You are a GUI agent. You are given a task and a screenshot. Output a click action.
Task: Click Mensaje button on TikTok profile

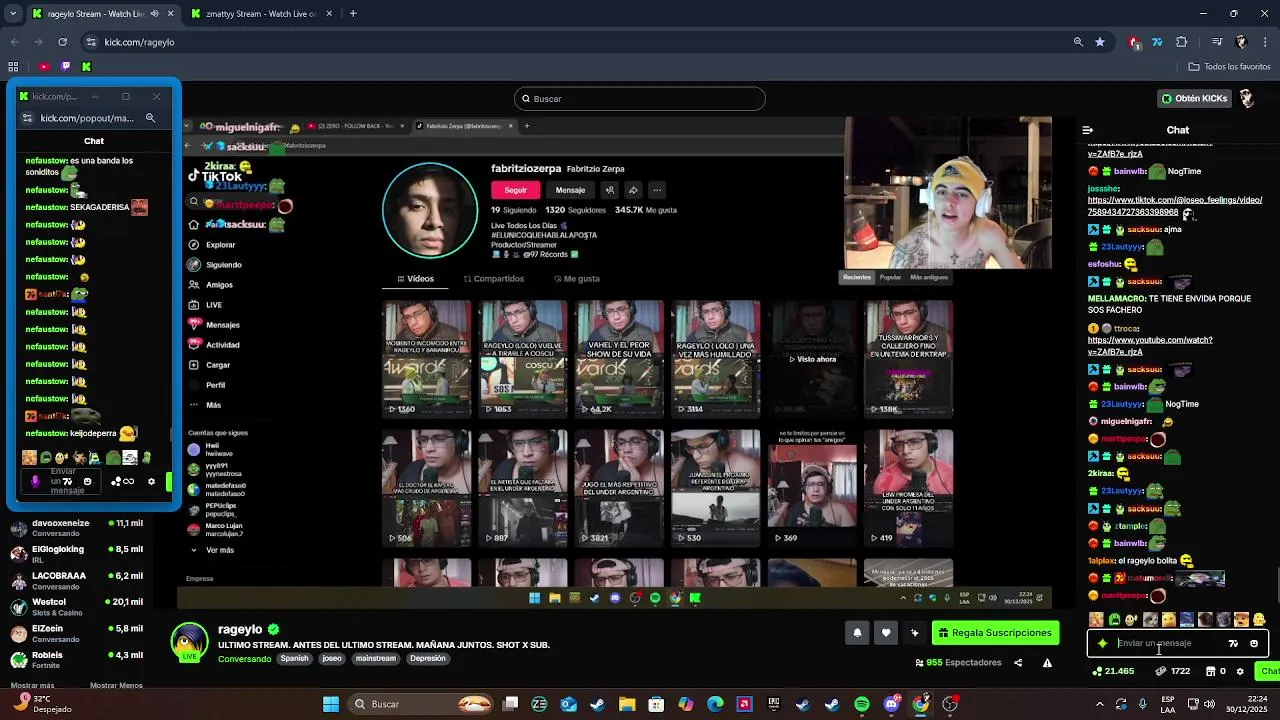570,190
